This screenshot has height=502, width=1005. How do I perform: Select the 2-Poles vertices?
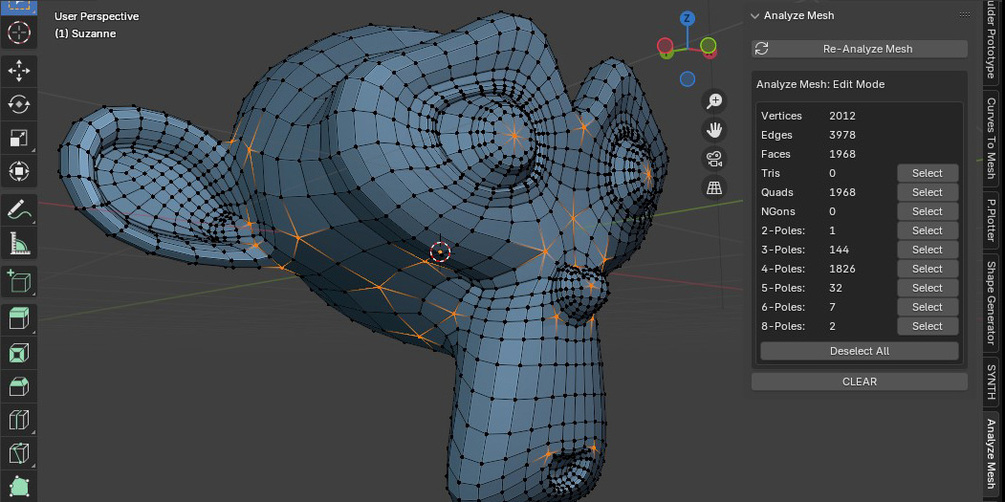pos(927,230)
